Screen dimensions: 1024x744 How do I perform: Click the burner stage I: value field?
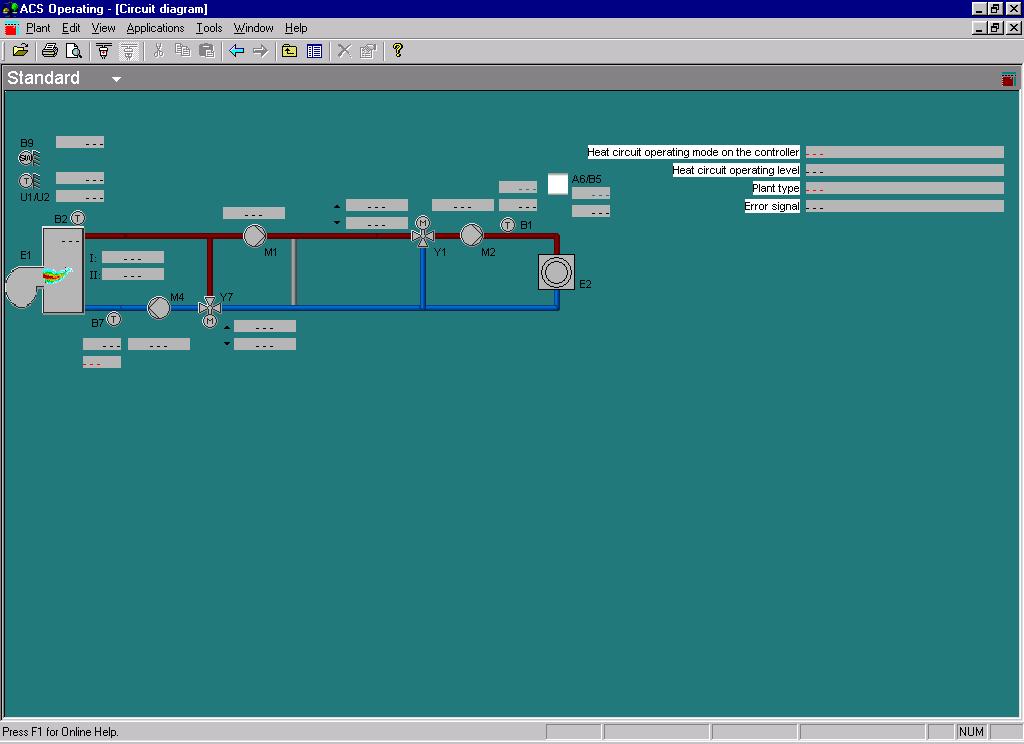point(133,257)
